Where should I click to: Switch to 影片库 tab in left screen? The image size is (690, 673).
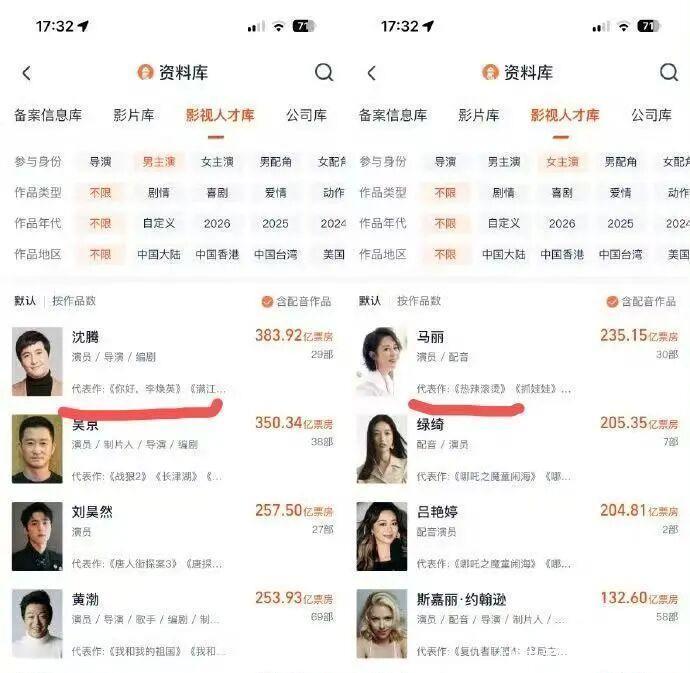(x=134, y=115)
